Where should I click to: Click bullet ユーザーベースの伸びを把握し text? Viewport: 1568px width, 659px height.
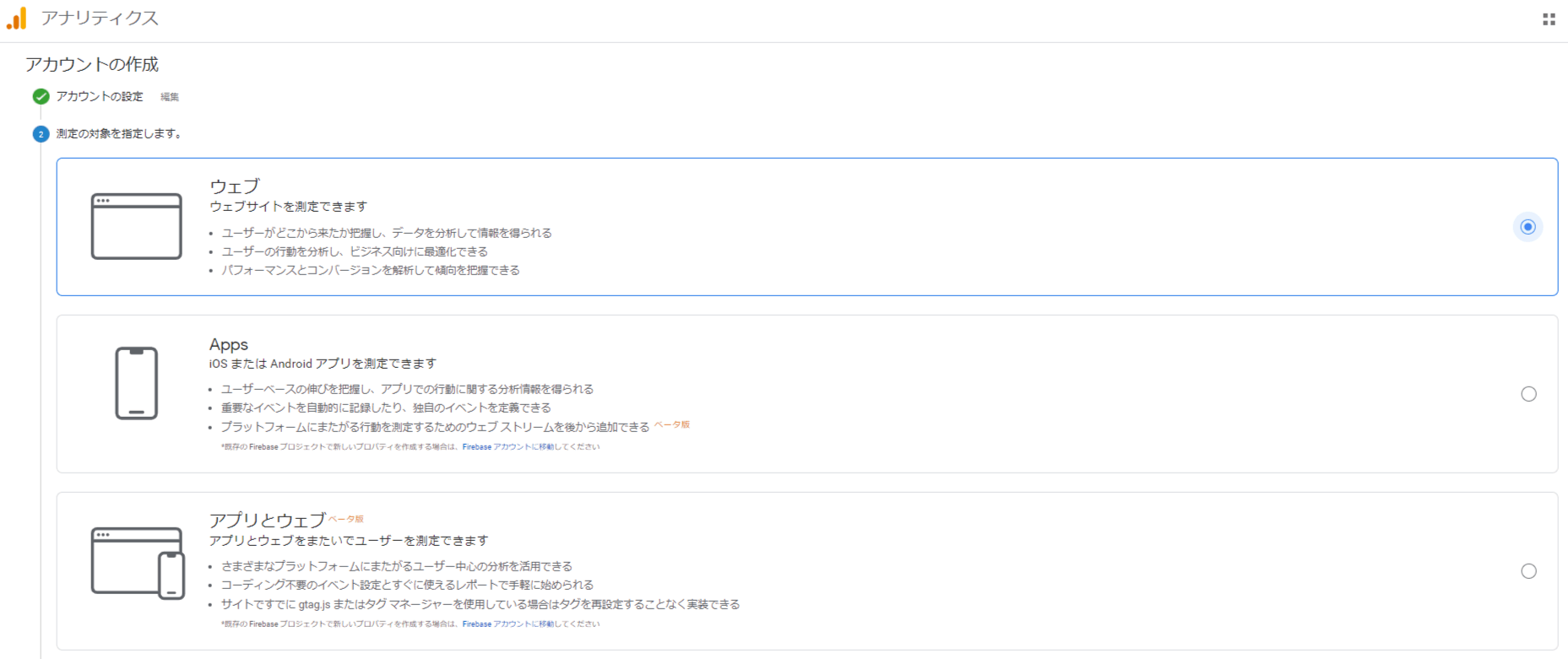click(407, 389)
